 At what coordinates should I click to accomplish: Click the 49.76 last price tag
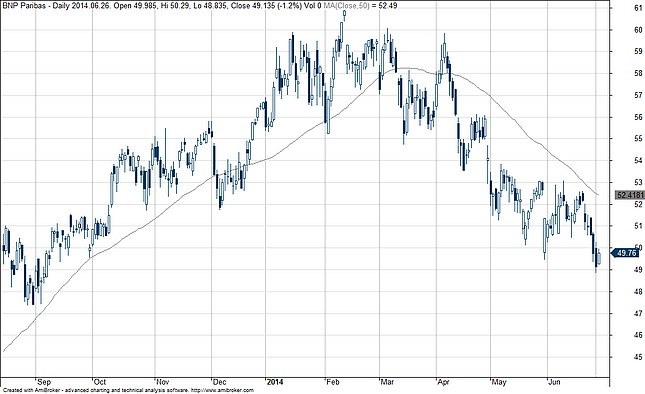626,253
